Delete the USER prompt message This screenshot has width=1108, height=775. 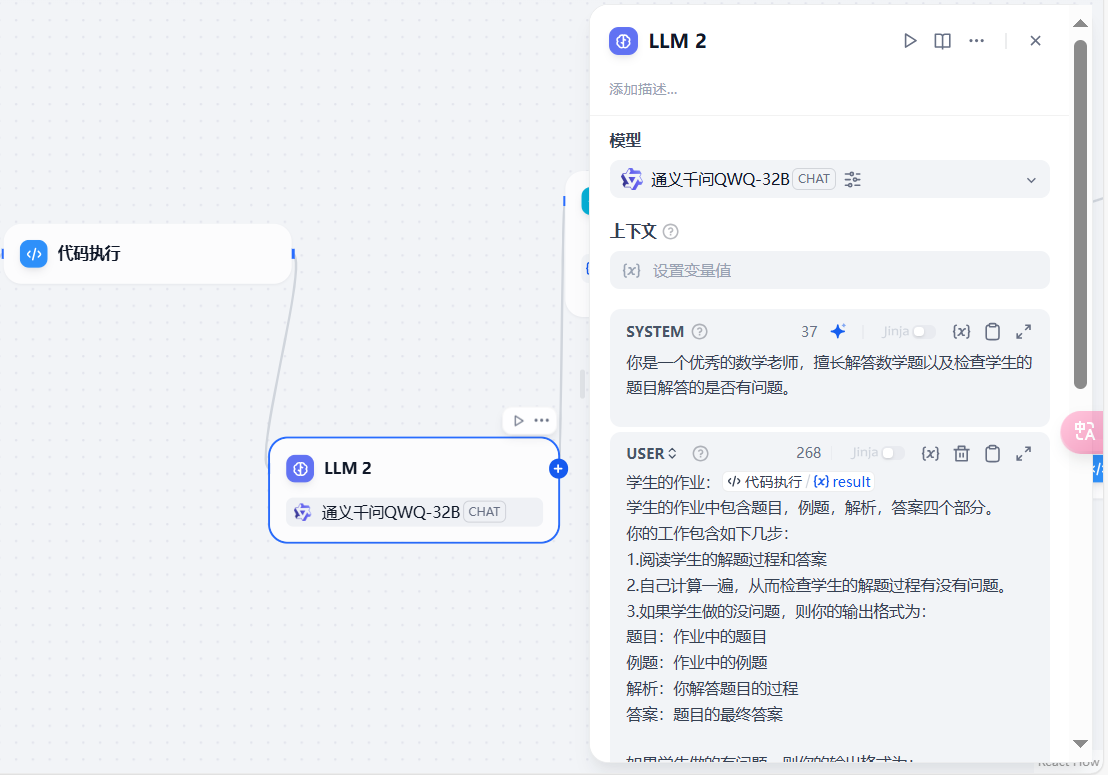click(x=961, y=454)
